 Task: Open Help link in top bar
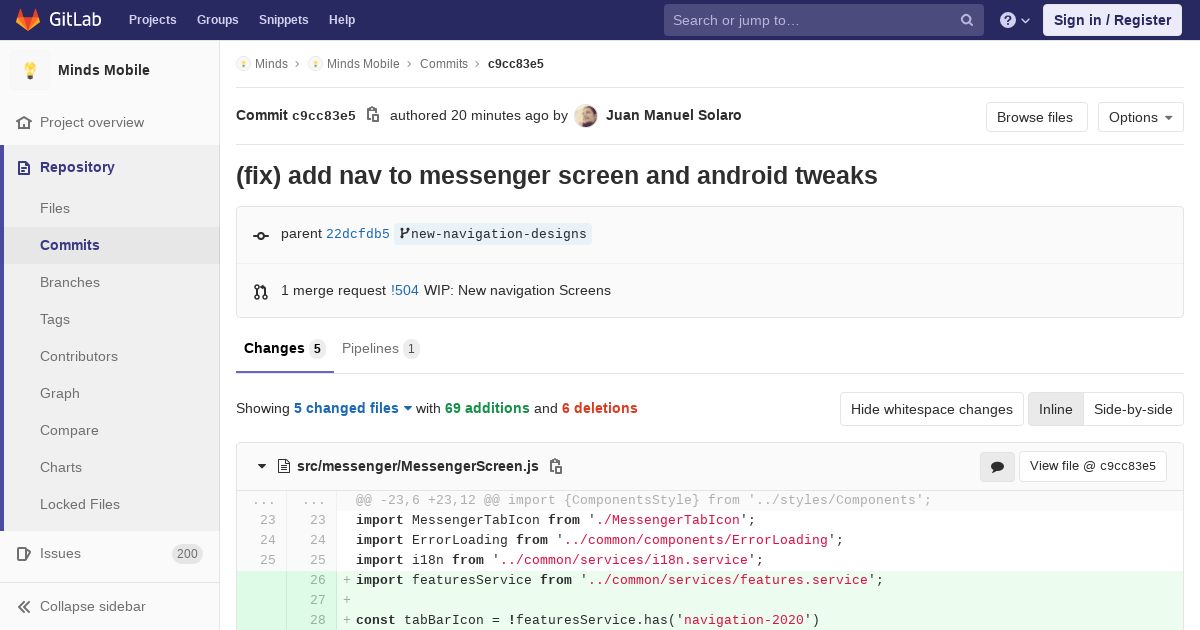pos(342,20)
